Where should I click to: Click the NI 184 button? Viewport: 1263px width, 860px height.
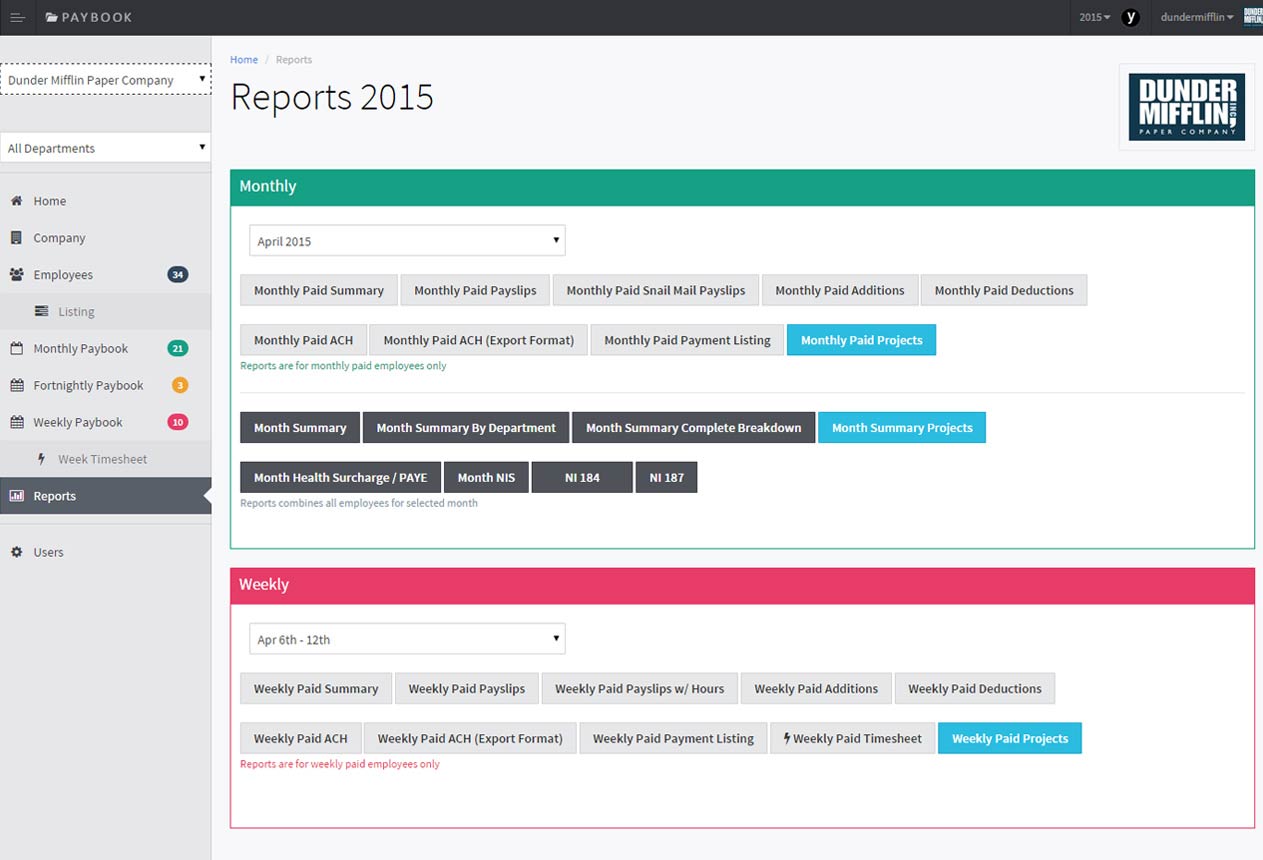click(x=582, y=477)
